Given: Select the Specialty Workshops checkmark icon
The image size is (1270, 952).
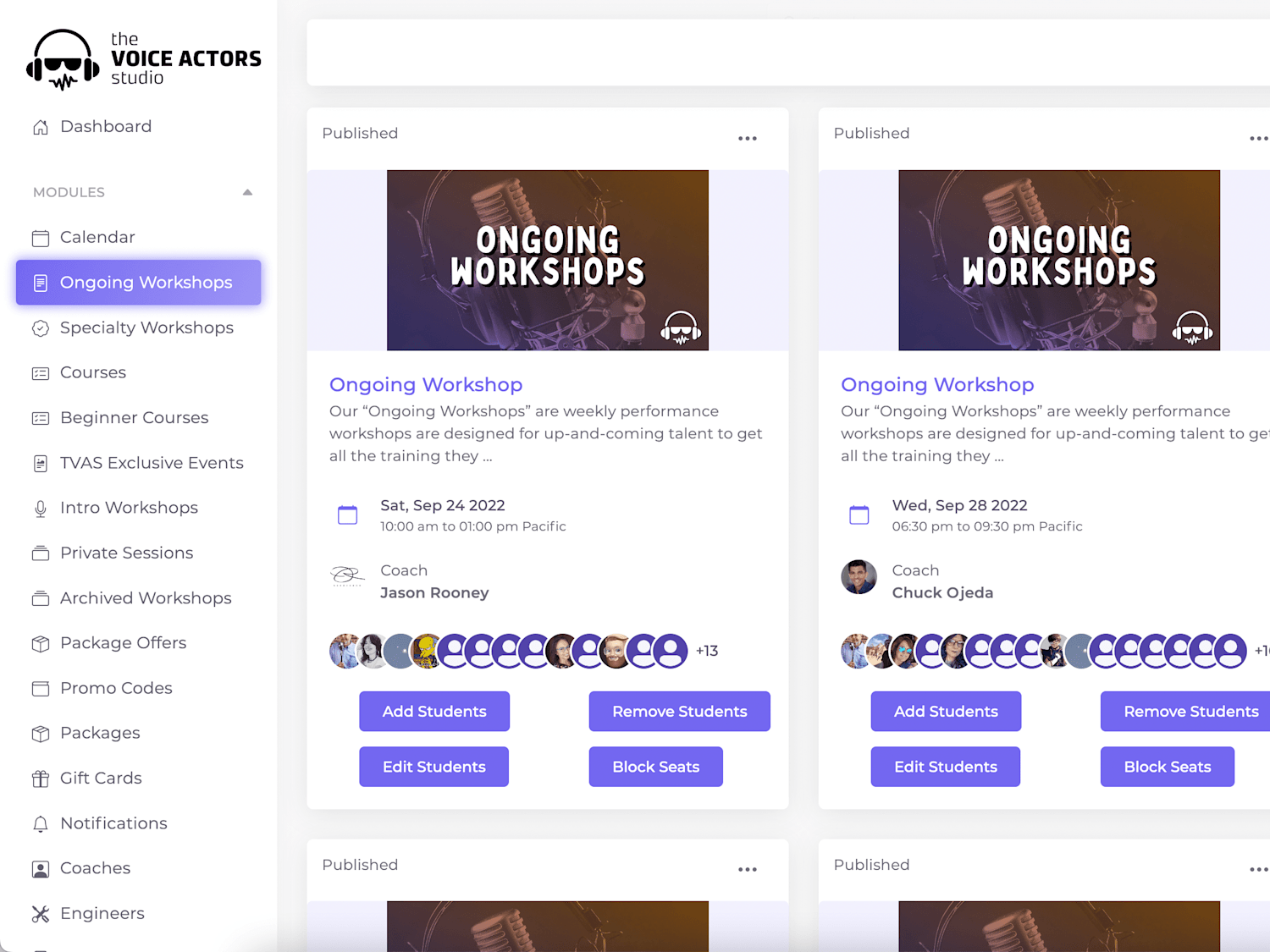Looking at the screenshot, I should pyautogui.click(x=41, y=328).
